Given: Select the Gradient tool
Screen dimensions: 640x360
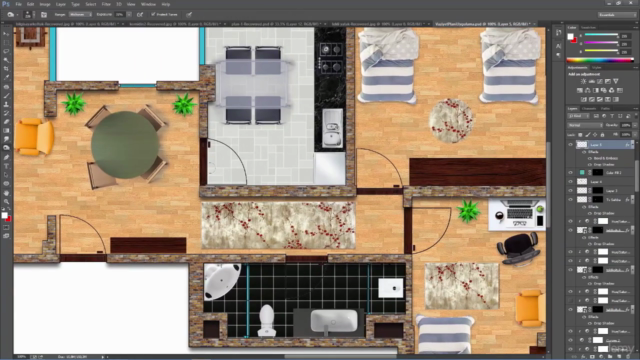Looking at the screenshot, I should (6, 131).
